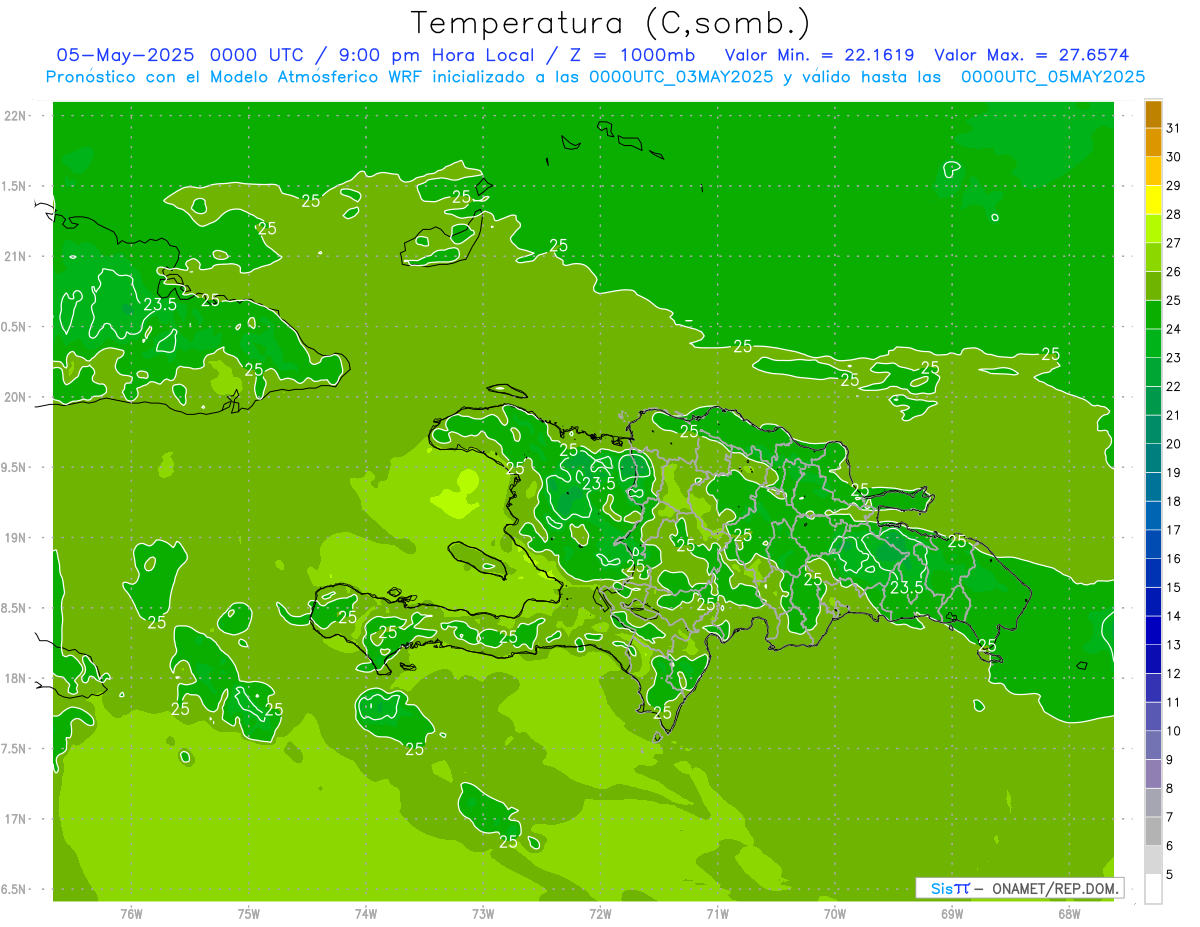Click the colorbar label '10'
The width and height of the screenshot is (1200, 927).
tap(1174, 731)
